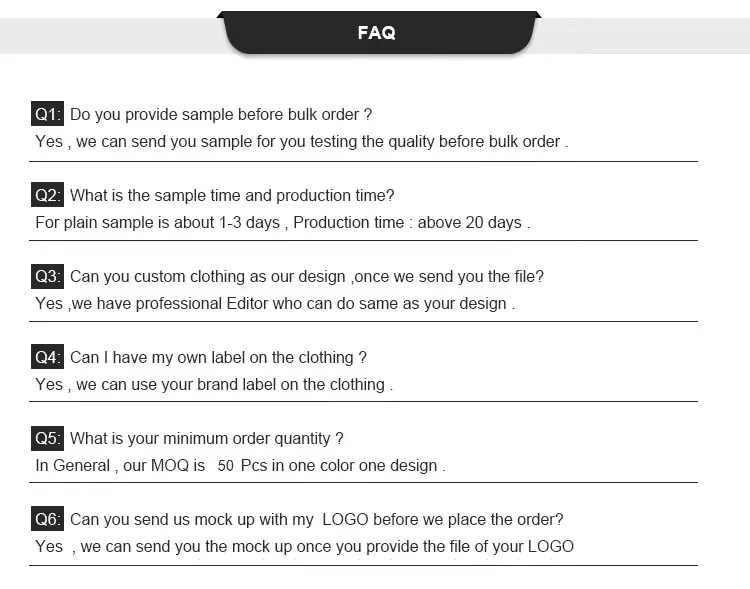Click the Q1 label badge

pyautogui.click(x=47, y=114)
